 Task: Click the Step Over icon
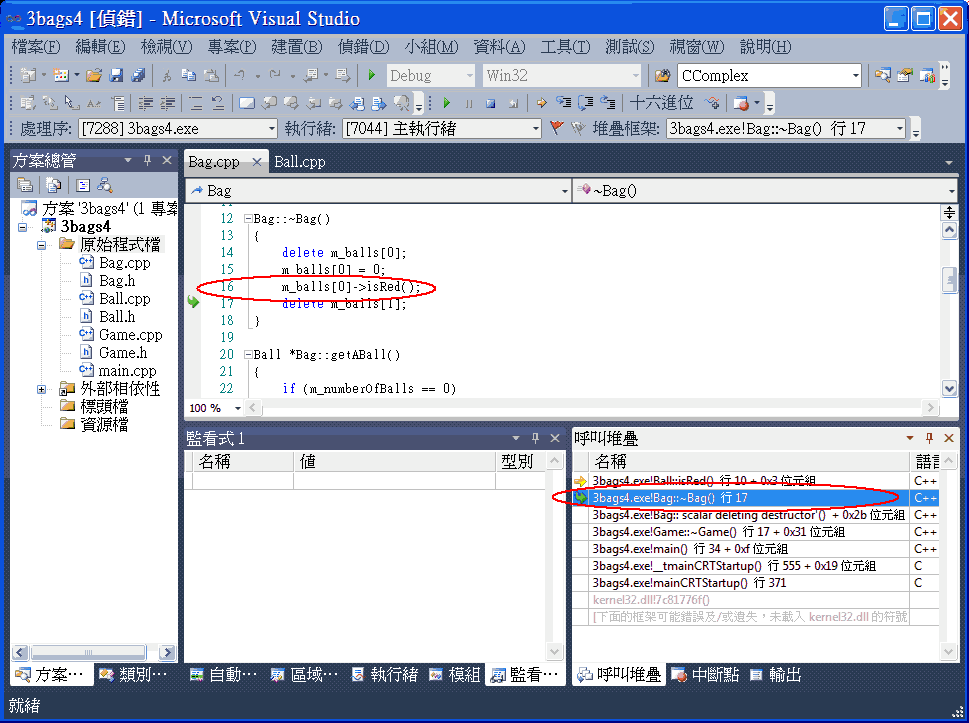586,103
